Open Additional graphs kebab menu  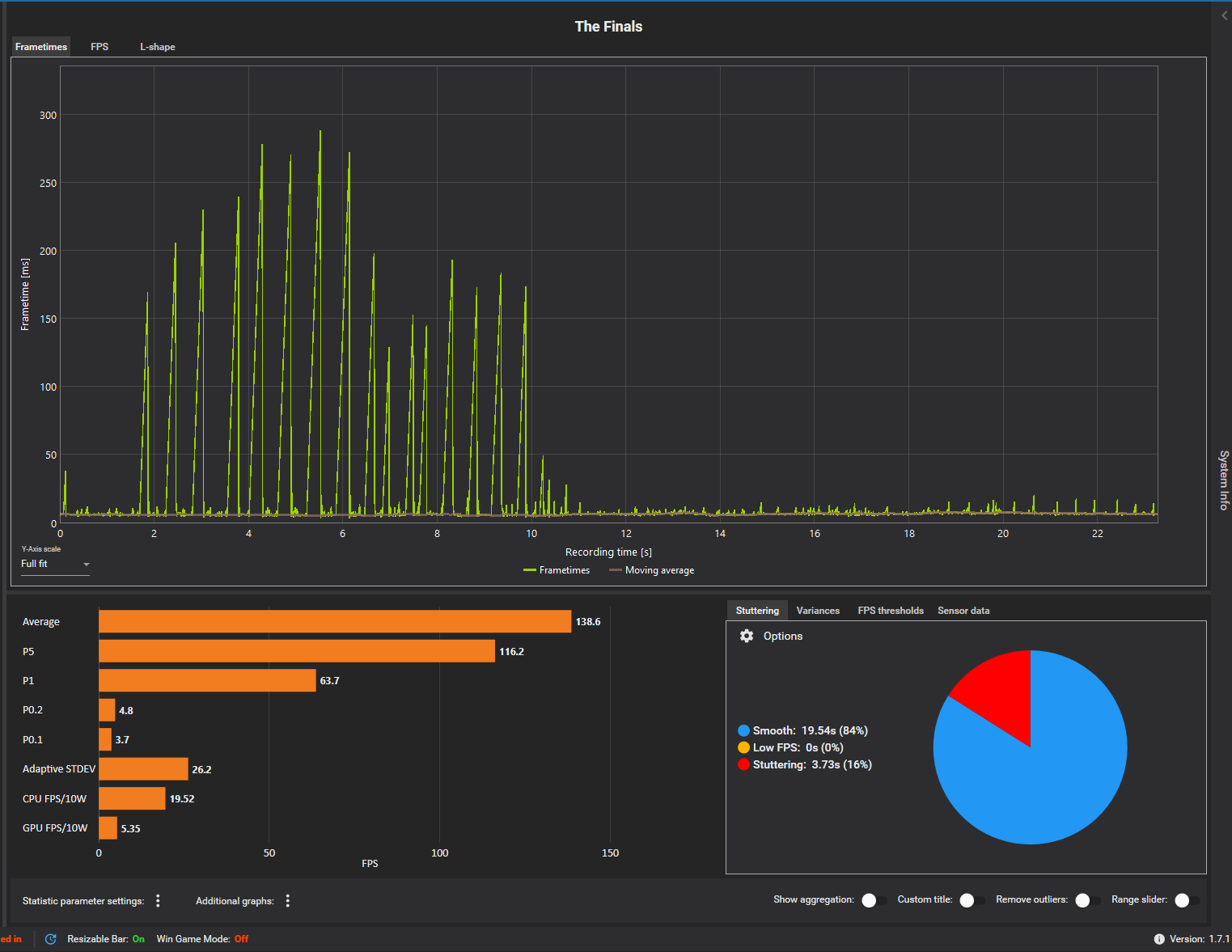coord(288,900)
